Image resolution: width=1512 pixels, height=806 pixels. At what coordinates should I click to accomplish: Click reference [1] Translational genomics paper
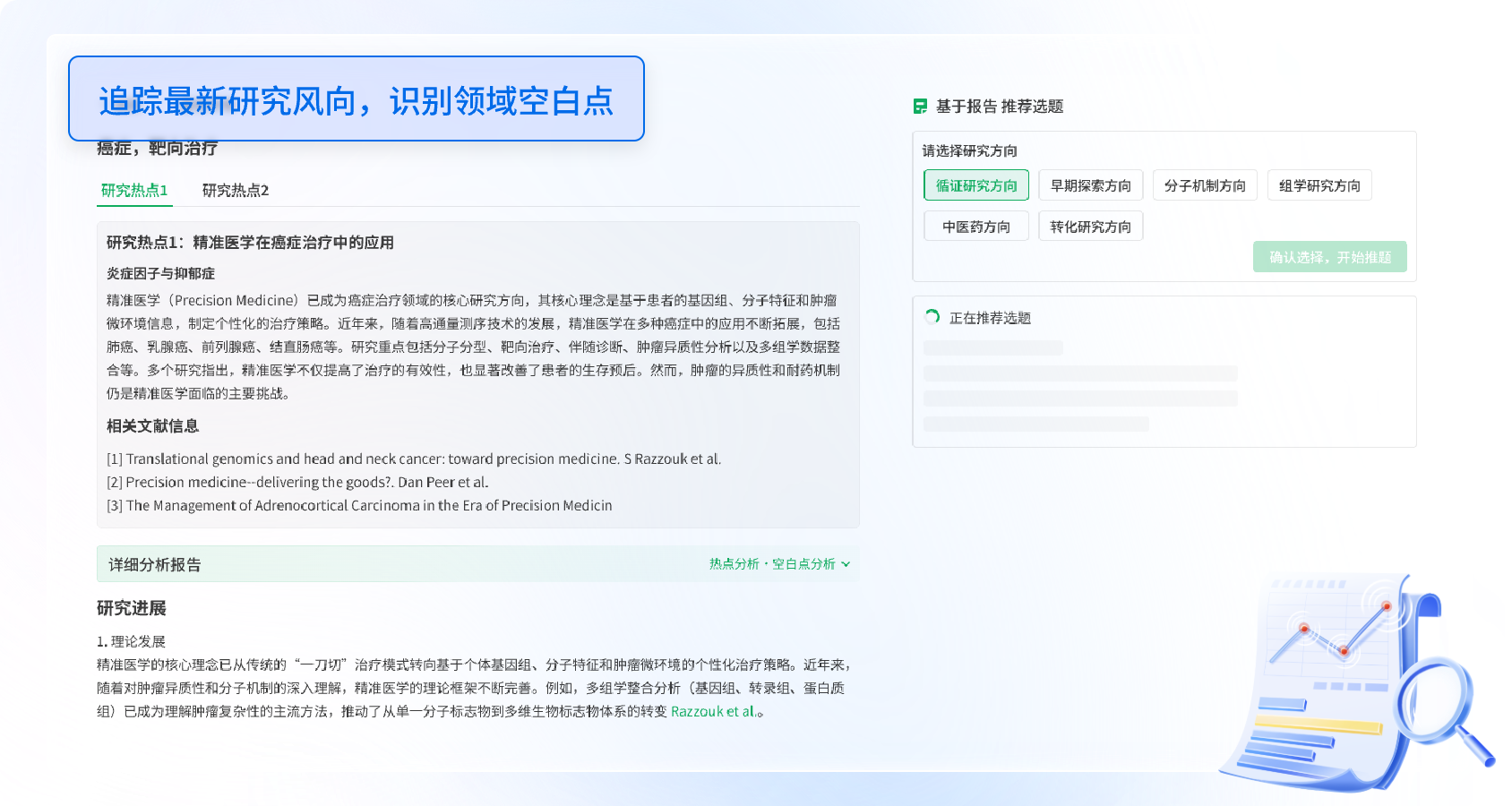click(415, 459)
